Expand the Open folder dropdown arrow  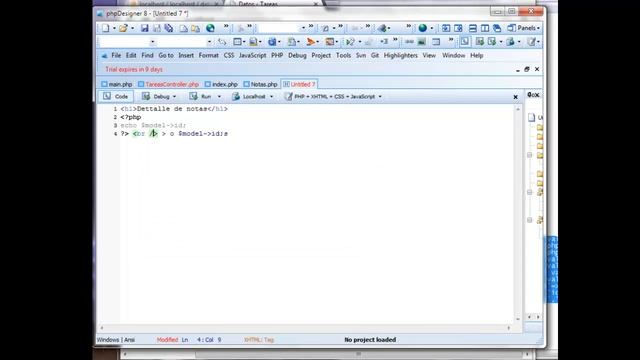pyautogui.click(x=132, y=28)
